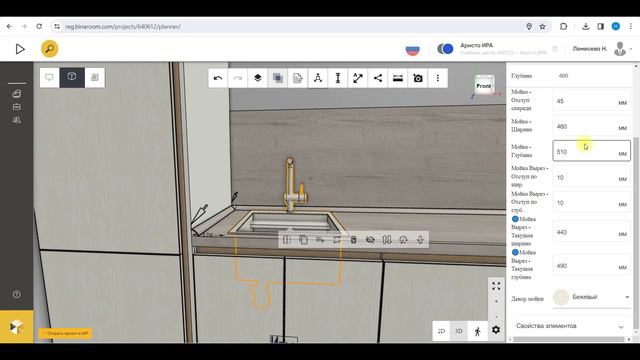Click the yellow search magnifier button
The height and width of the screenshot is (360, 640).
coord(49,49)
